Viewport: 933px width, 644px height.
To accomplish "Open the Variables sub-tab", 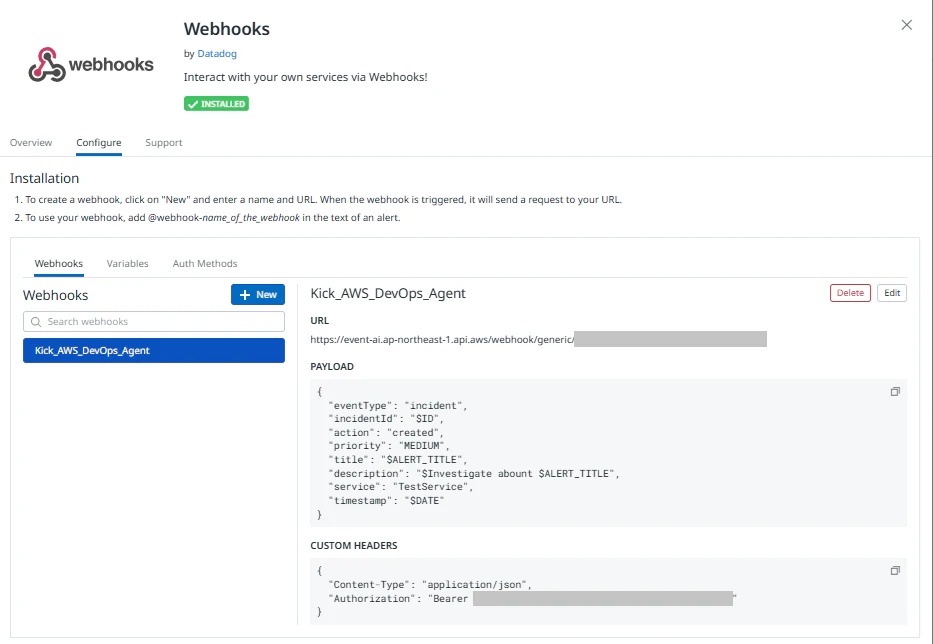I will tap(127, 264).
